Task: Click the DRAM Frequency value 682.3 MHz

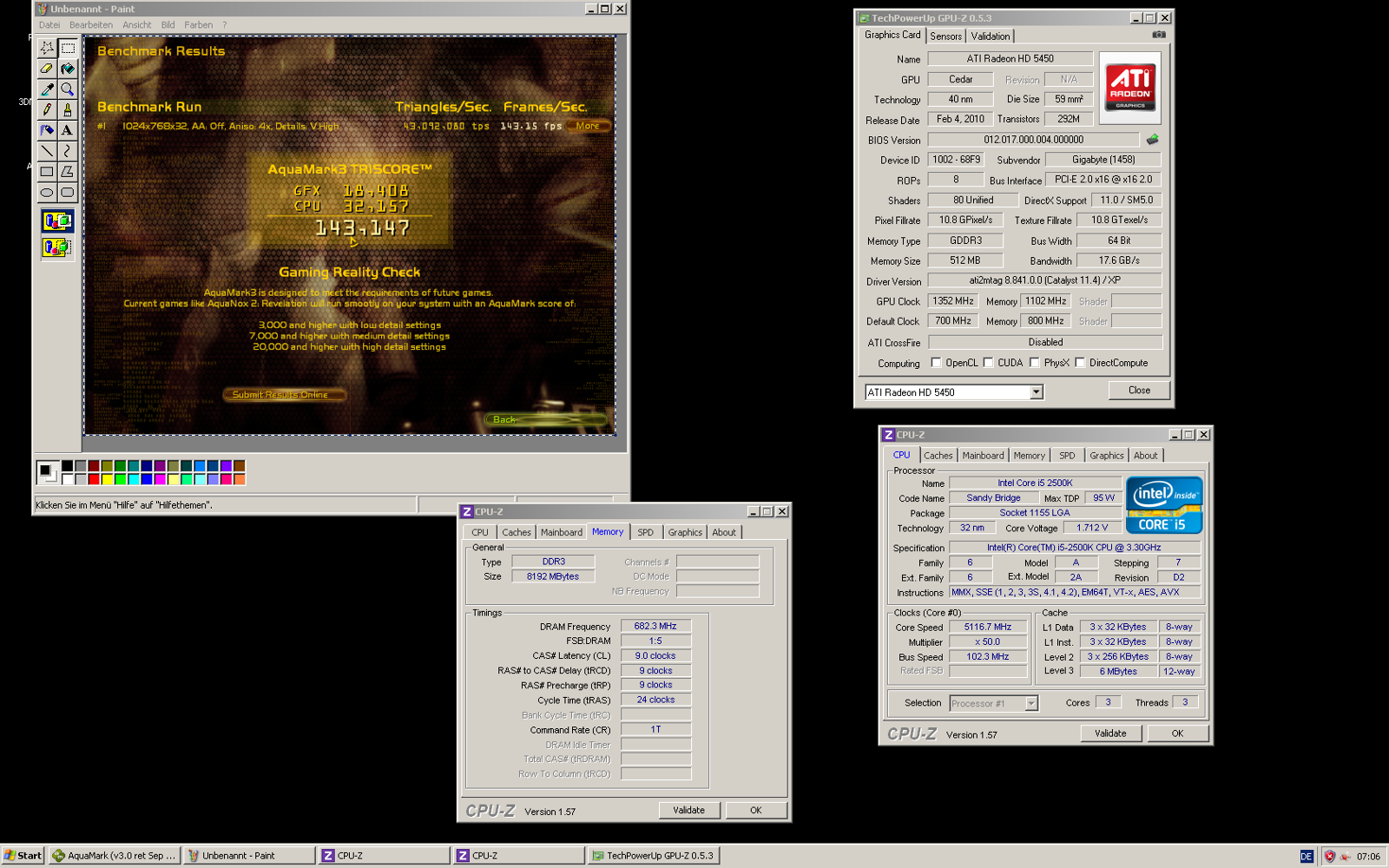Action: click(655, 626)
